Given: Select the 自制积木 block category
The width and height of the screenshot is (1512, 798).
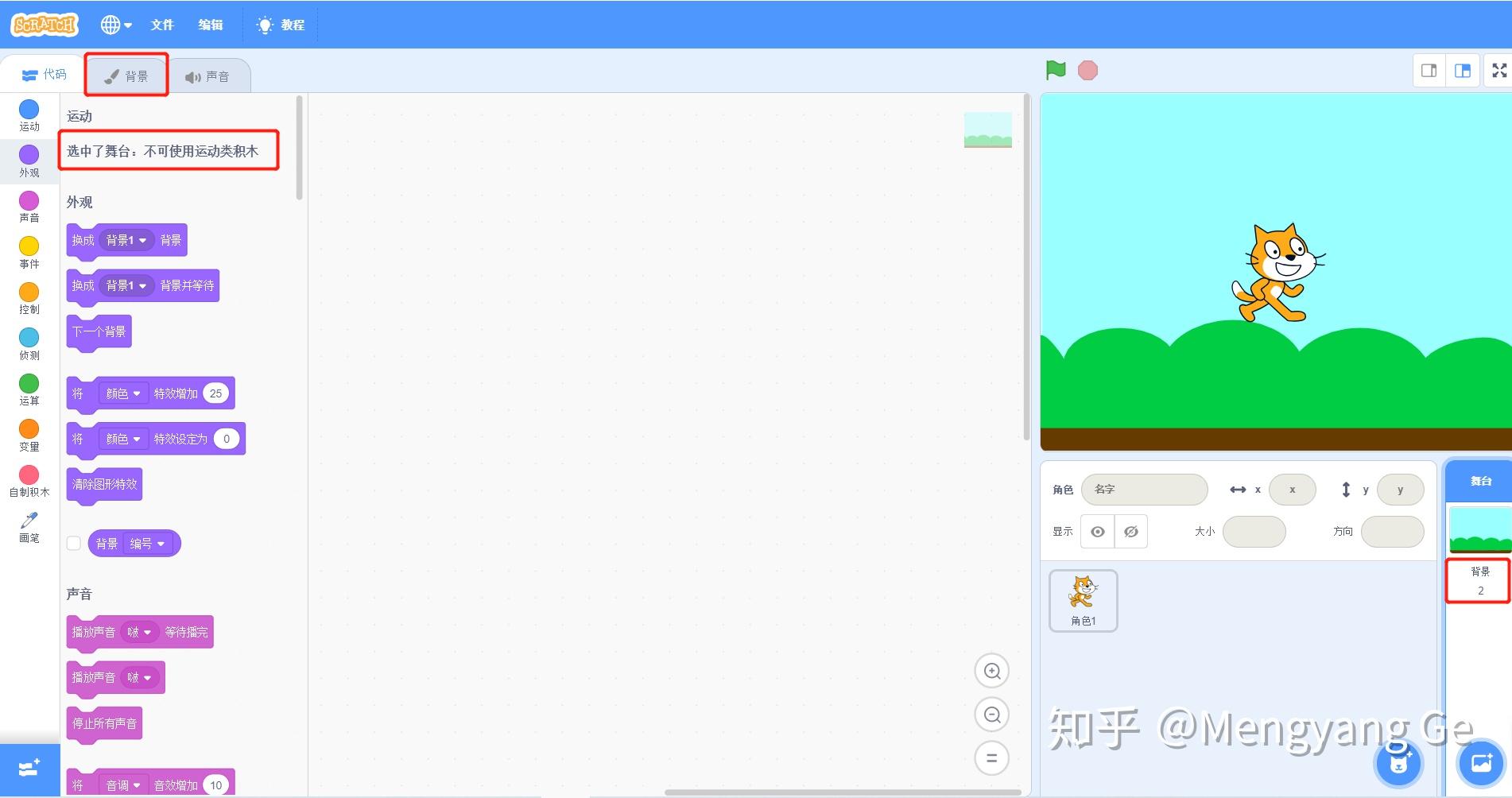Looking at the screenshot, I should 29,481.
